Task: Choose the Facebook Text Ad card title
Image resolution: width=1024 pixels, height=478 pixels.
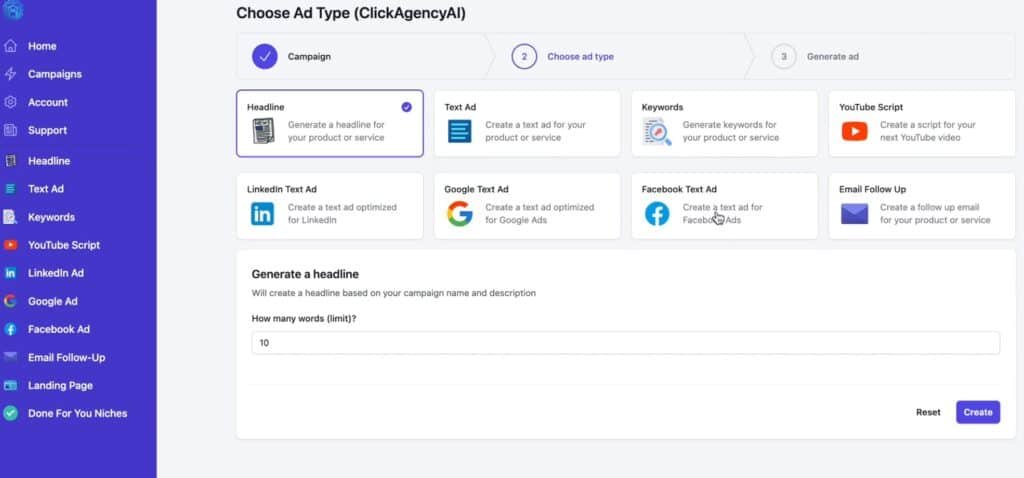Action: (x=679, y=189)
